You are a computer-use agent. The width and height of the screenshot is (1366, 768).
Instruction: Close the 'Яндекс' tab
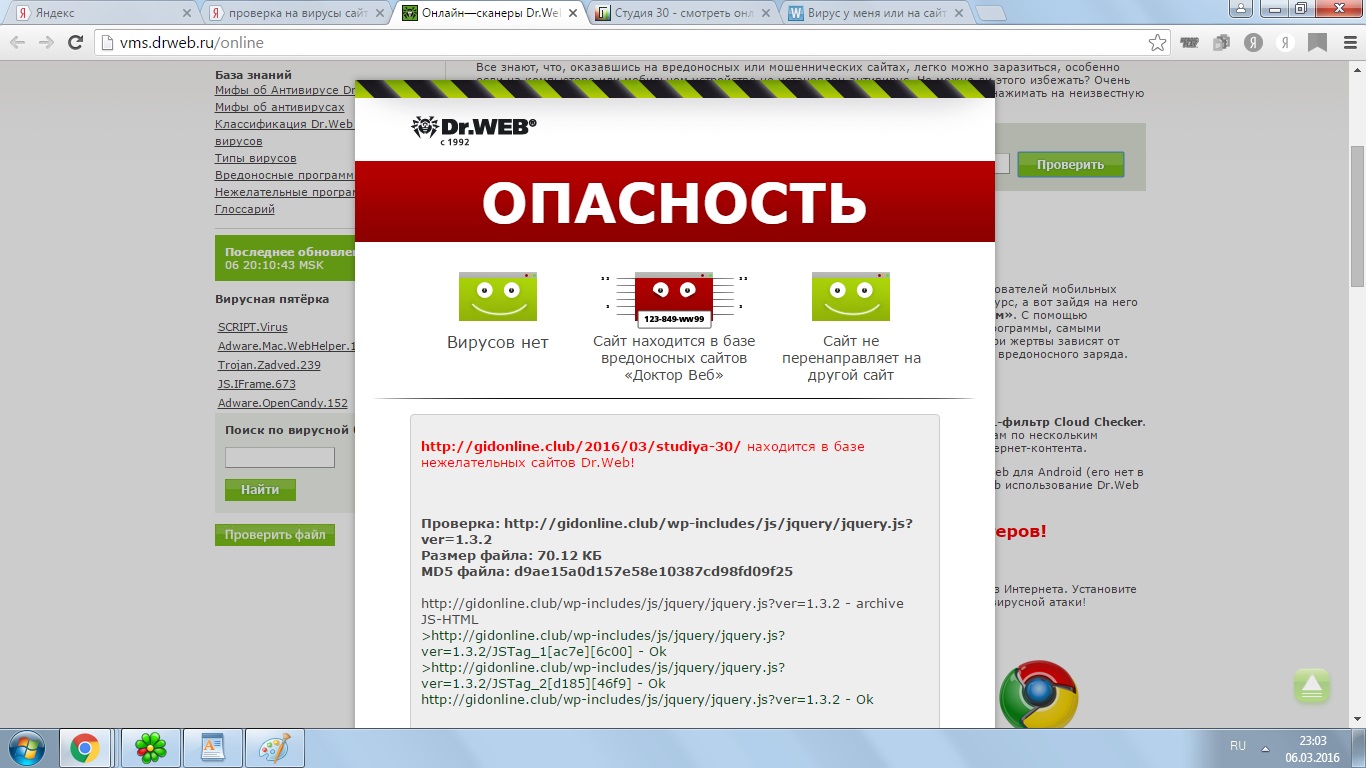[x=187, y=14]
